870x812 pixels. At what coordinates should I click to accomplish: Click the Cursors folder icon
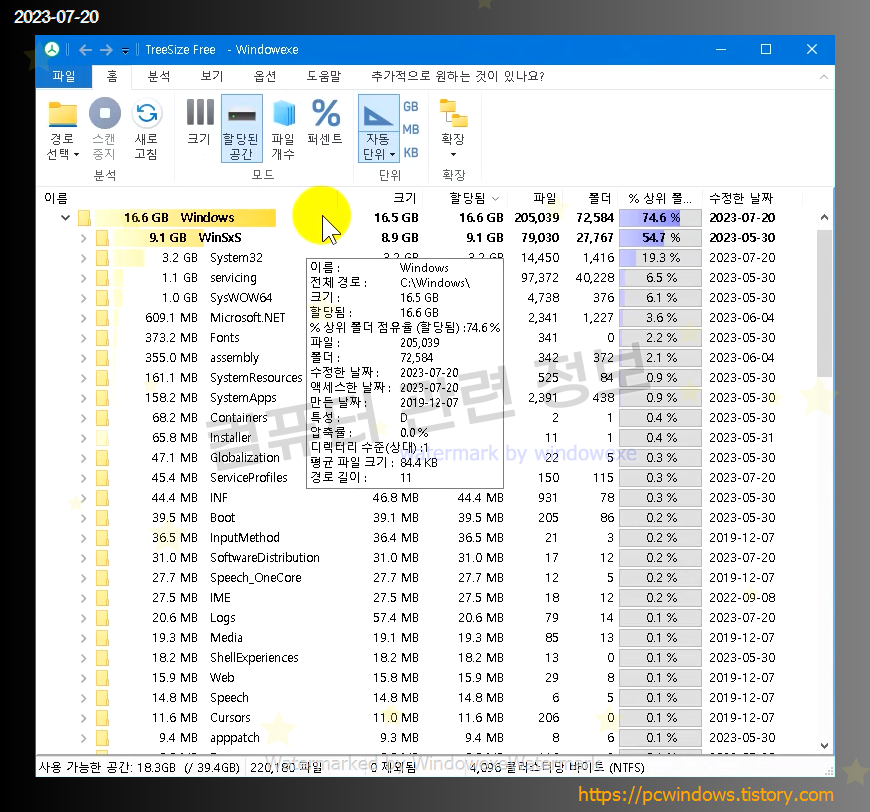[x=102, y=717]
